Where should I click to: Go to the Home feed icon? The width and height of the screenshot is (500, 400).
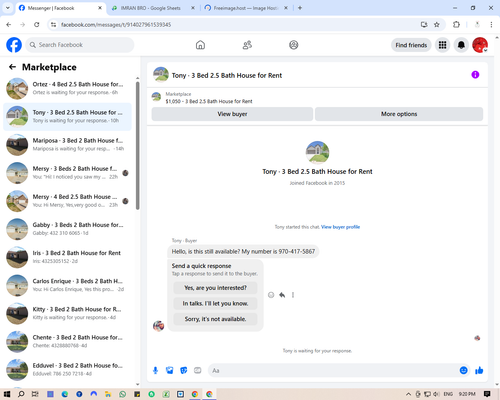click(x=200, y=45)
